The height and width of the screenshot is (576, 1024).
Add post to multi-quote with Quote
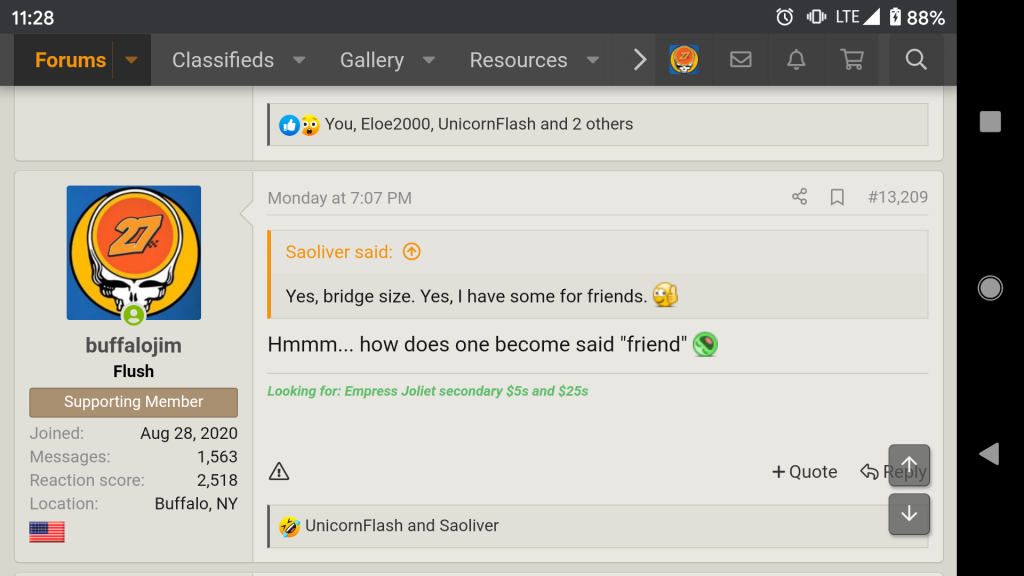[805, 472]
